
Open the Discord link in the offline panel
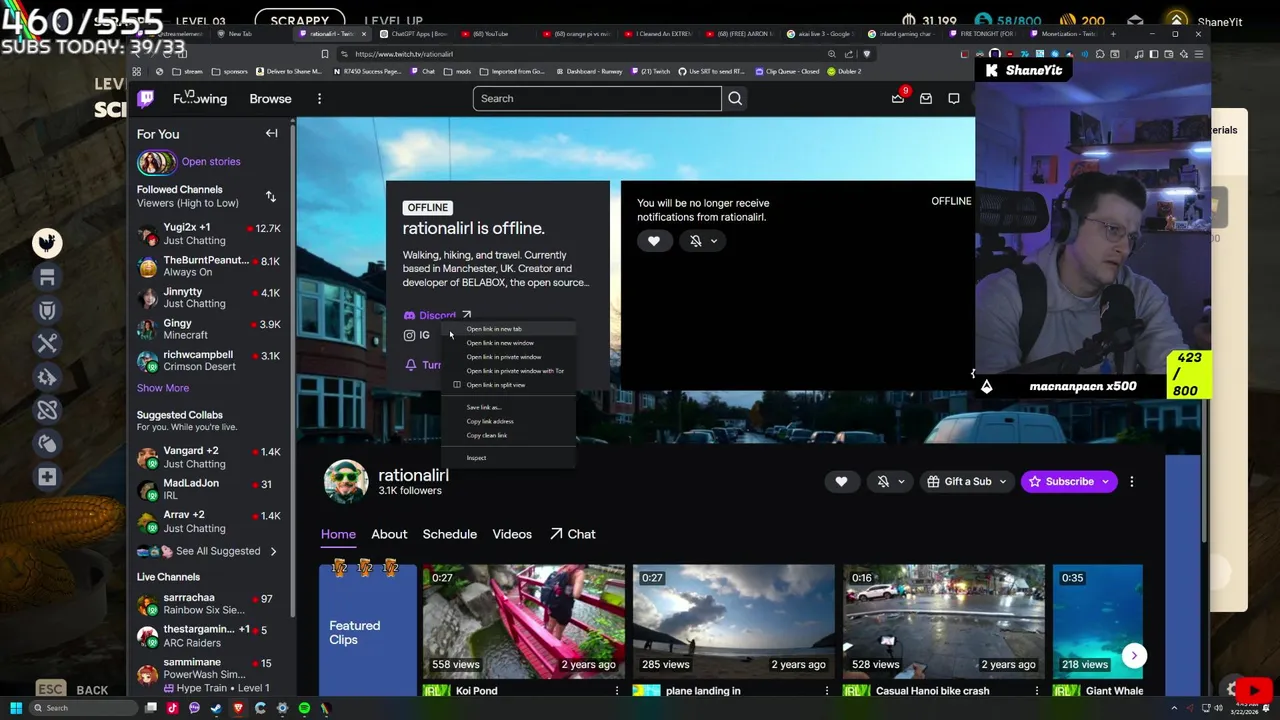[437, 315]
